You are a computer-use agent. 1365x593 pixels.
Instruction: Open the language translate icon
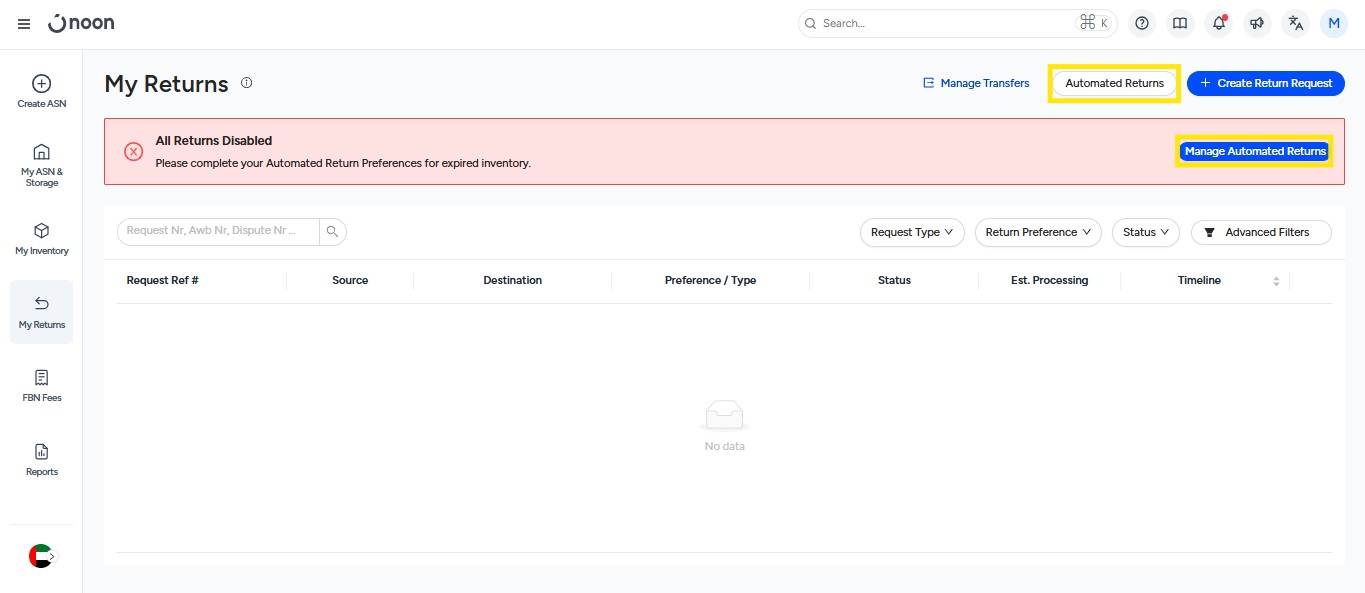coord(1296,23)
